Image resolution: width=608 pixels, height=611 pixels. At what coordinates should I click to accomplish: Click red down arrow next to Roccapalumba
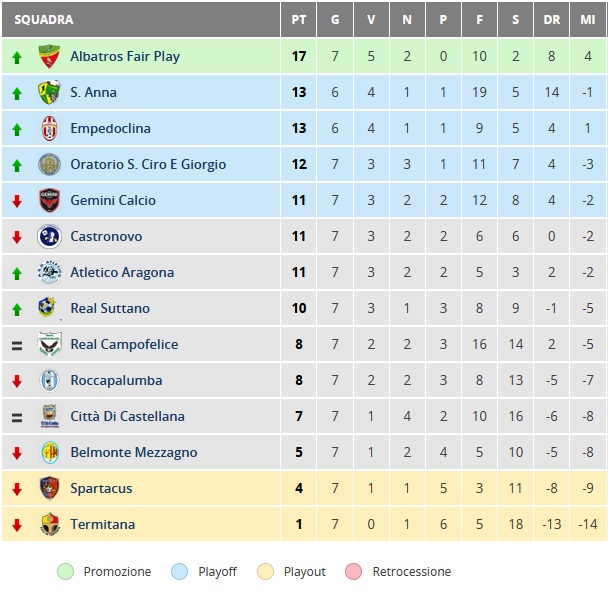[x=17, y=381]
